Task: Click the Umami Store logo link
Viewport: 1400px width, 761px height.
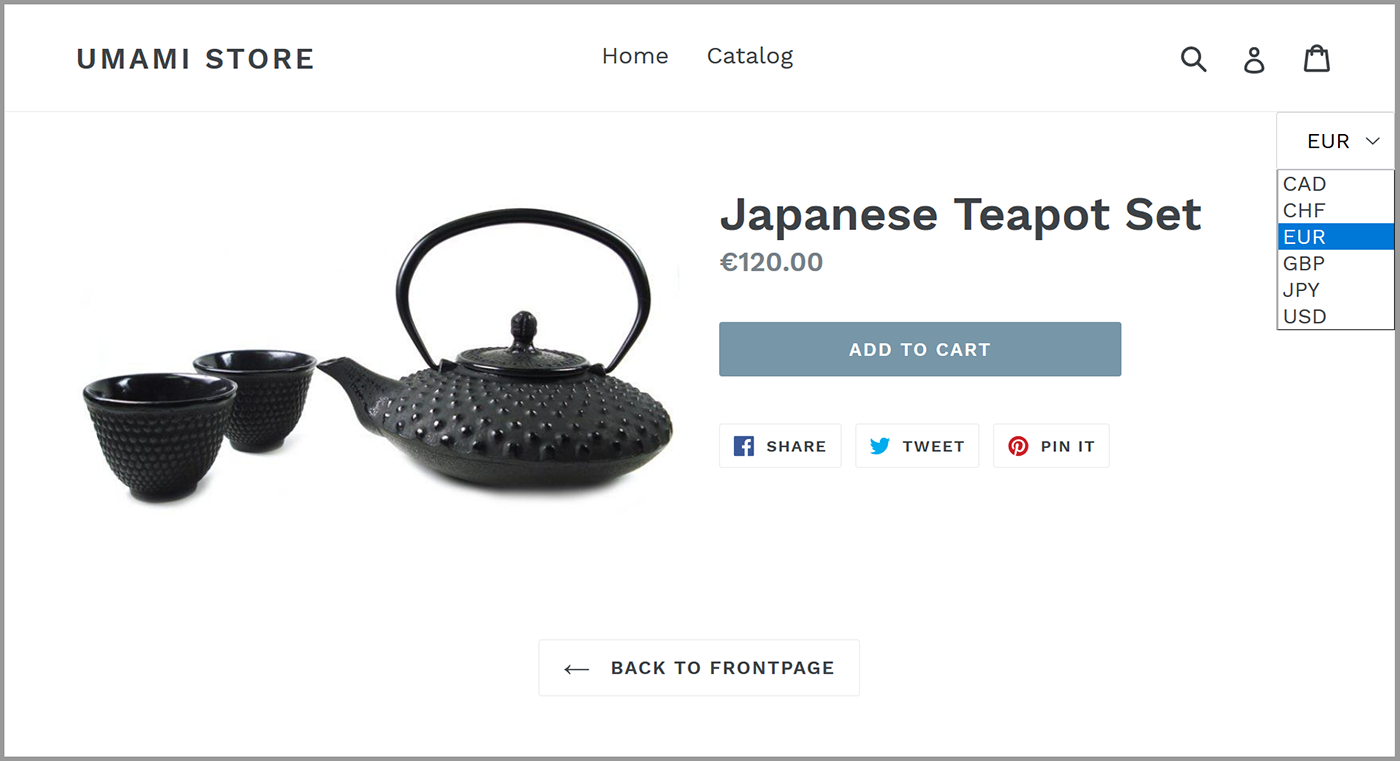Action: (196, 59)
